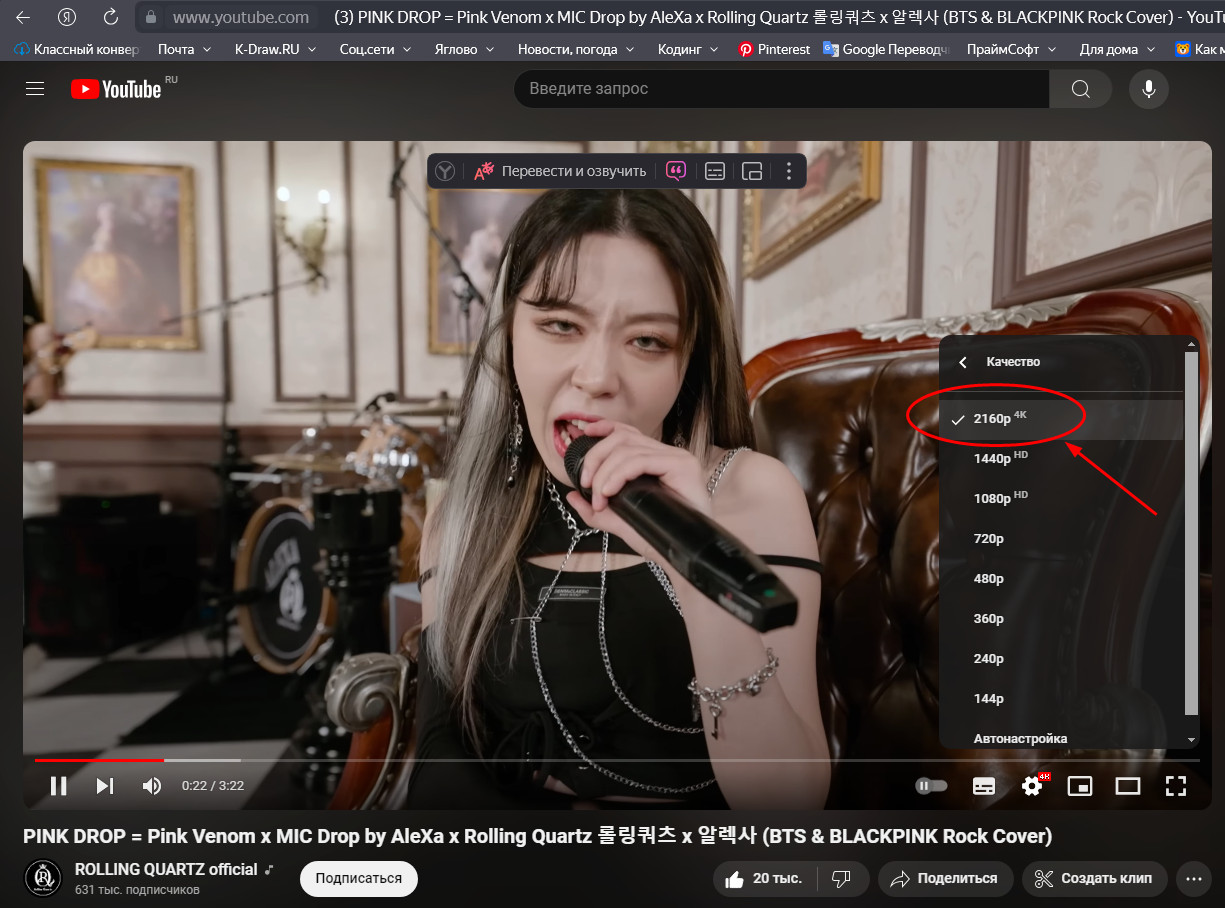Viewport: 1225px width, 908px height.
Task: Click the settings gear icon
Action: point(1032,786)
